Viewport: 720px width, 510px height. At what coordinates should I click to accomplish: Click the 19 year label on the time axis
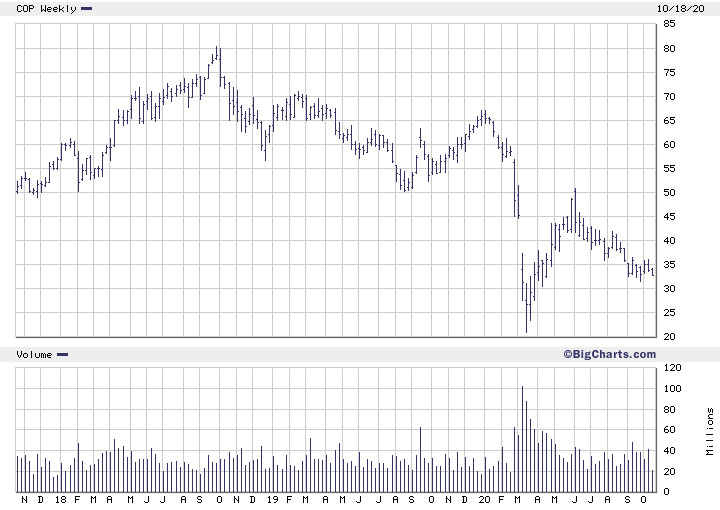pyautogui.click(x=272, y=499)
